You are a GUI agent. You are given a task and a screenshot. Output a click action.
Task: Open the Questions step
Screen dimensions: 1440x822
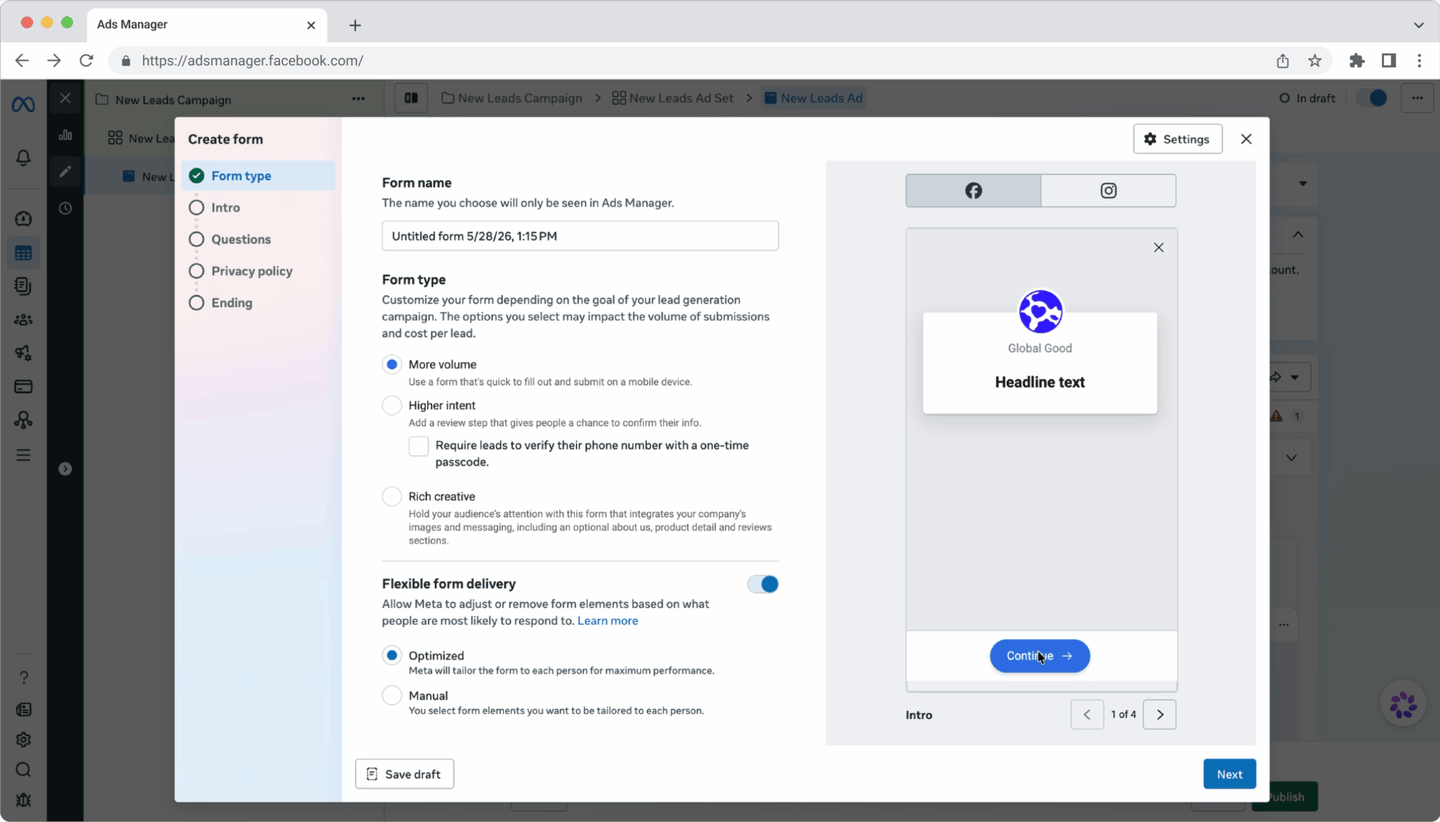pyautogui.click(x=241, y=239)
